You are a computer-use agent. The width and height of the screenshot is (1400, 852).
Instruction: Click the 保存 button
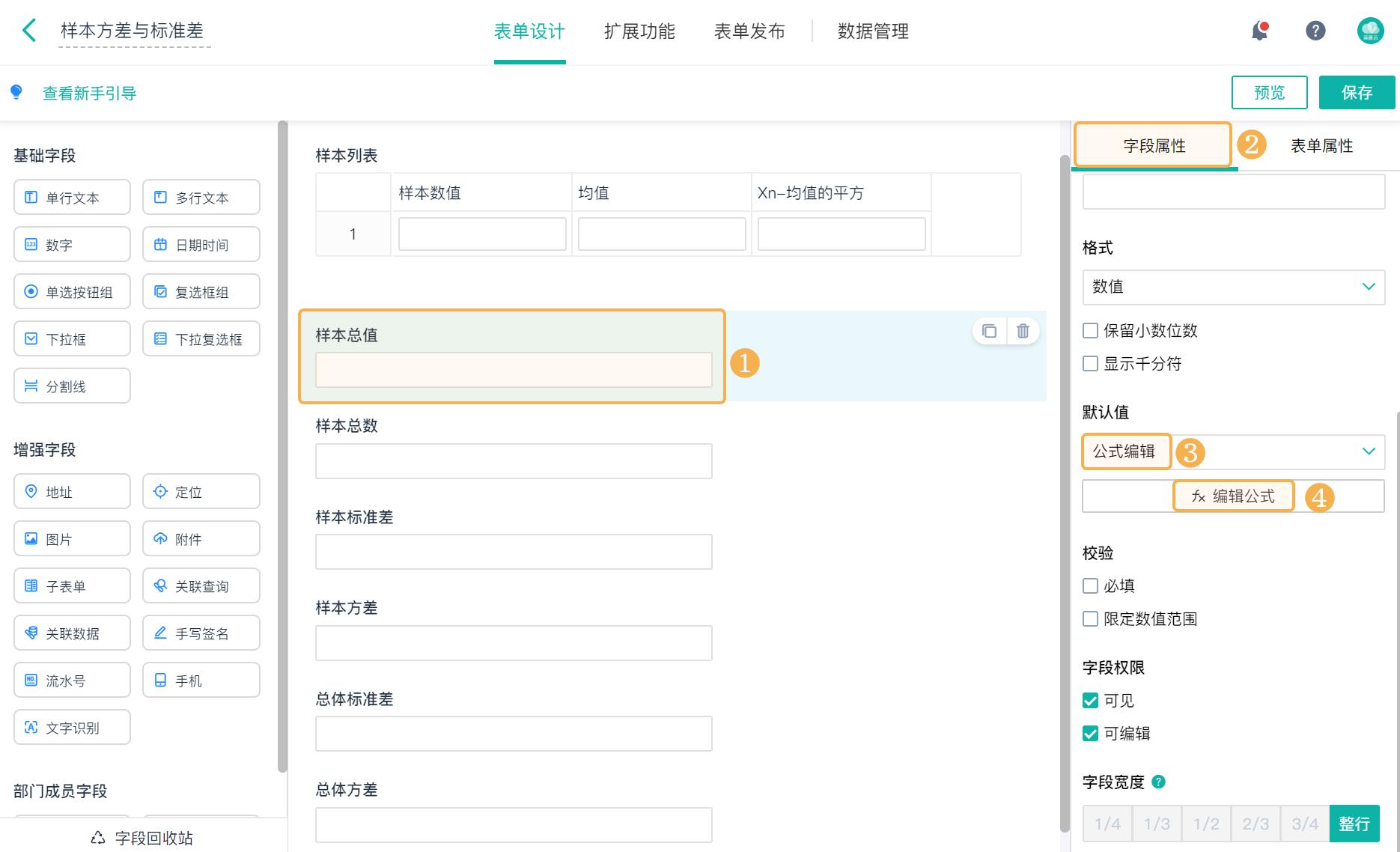coord(1357,93)
